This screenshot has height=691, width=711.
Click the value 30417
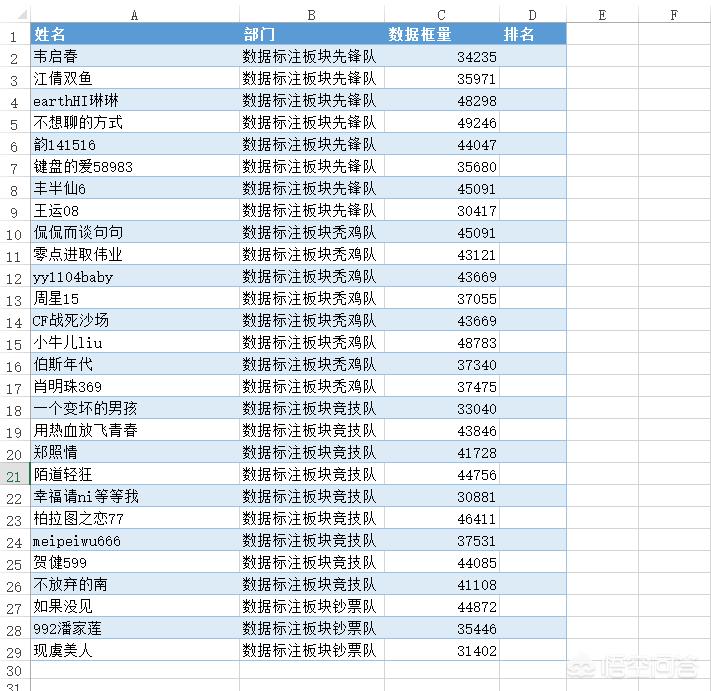477,211
